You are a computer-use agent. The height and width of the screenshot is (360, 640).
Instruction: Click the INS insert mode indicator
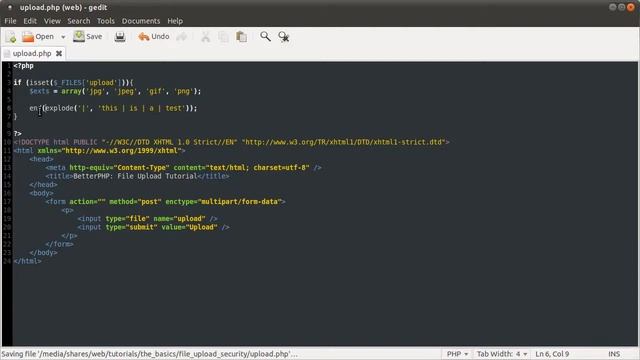[614, 354]
